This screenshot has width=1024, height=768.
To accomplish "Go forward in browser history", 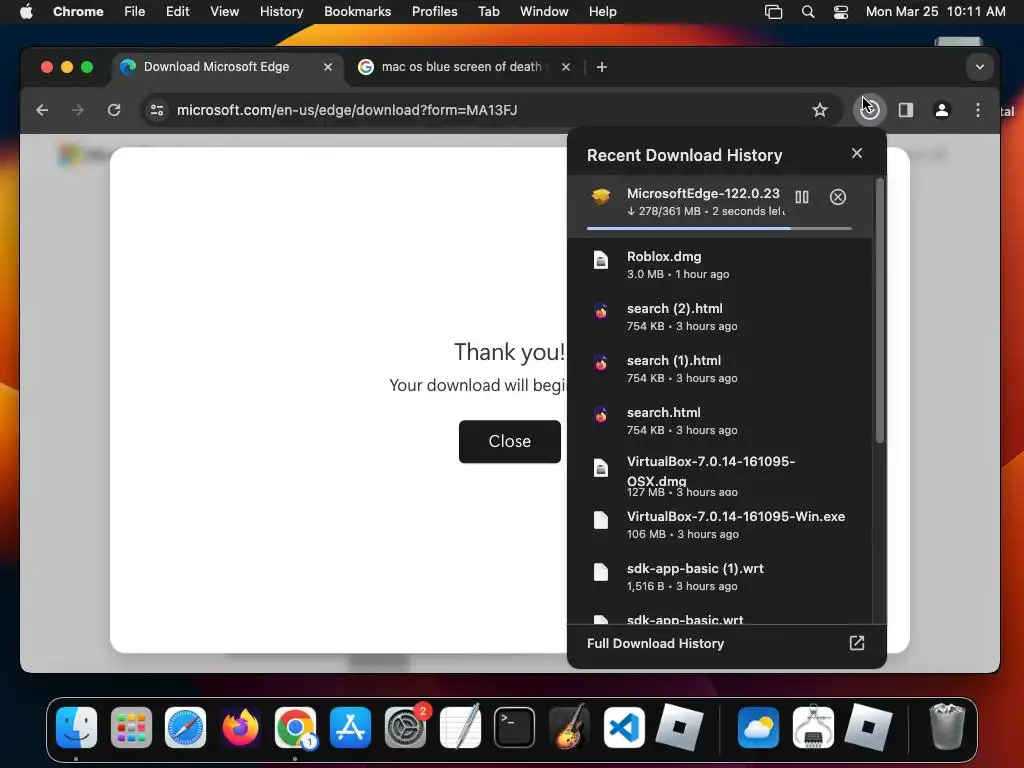I will tap(78, 110).
